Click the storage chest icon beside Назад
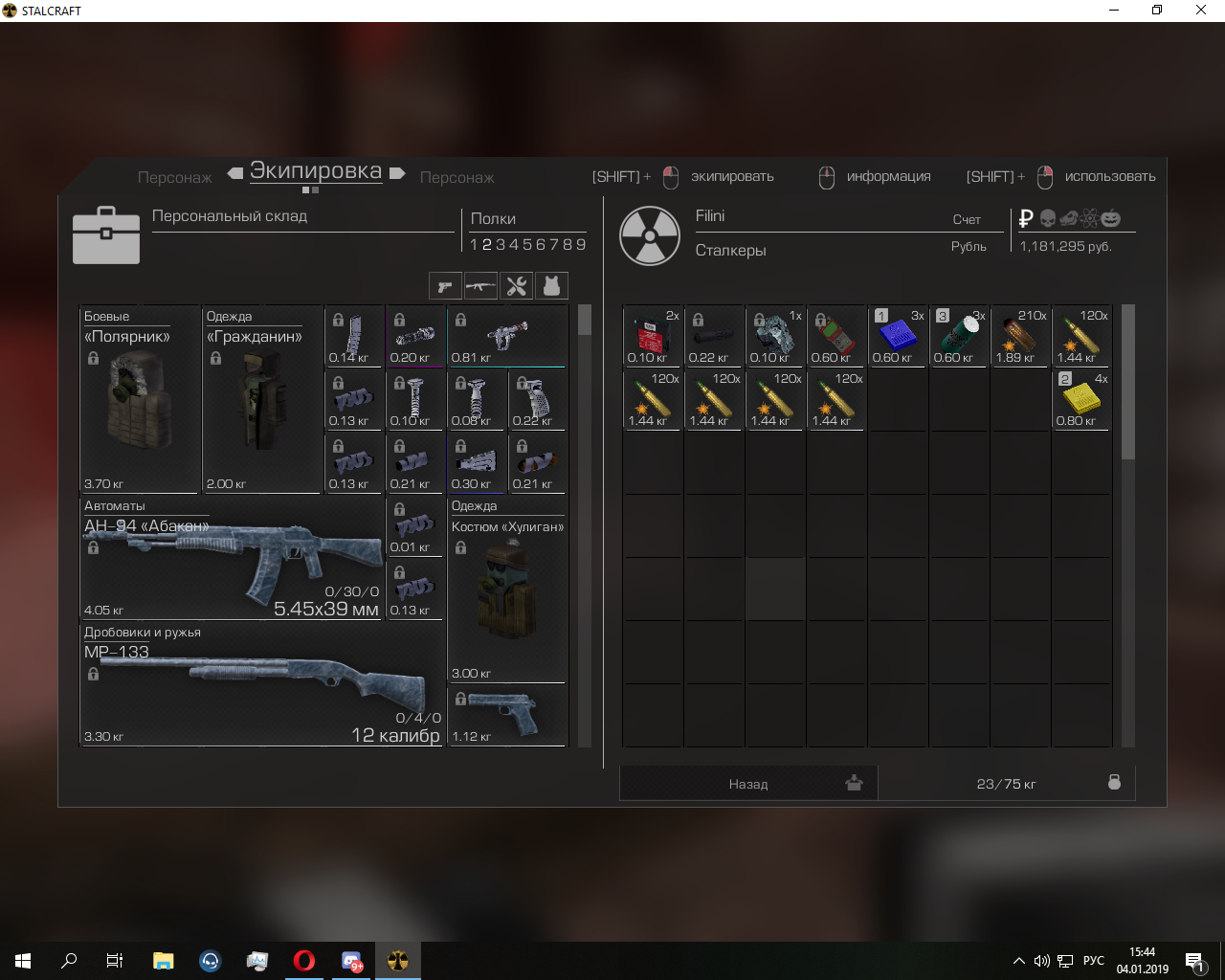The height and width of the screenshot is (980, 1225). [854, 783]
